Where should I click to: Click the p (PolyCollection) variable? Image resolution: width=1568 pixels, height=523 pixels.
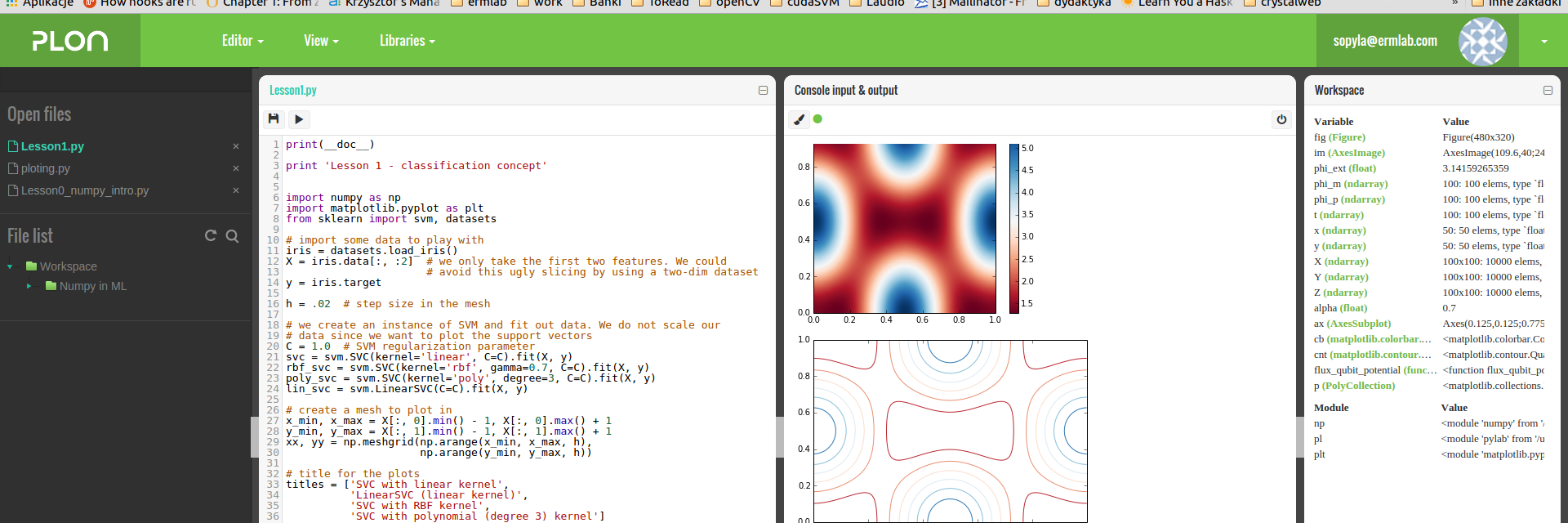1354,386
